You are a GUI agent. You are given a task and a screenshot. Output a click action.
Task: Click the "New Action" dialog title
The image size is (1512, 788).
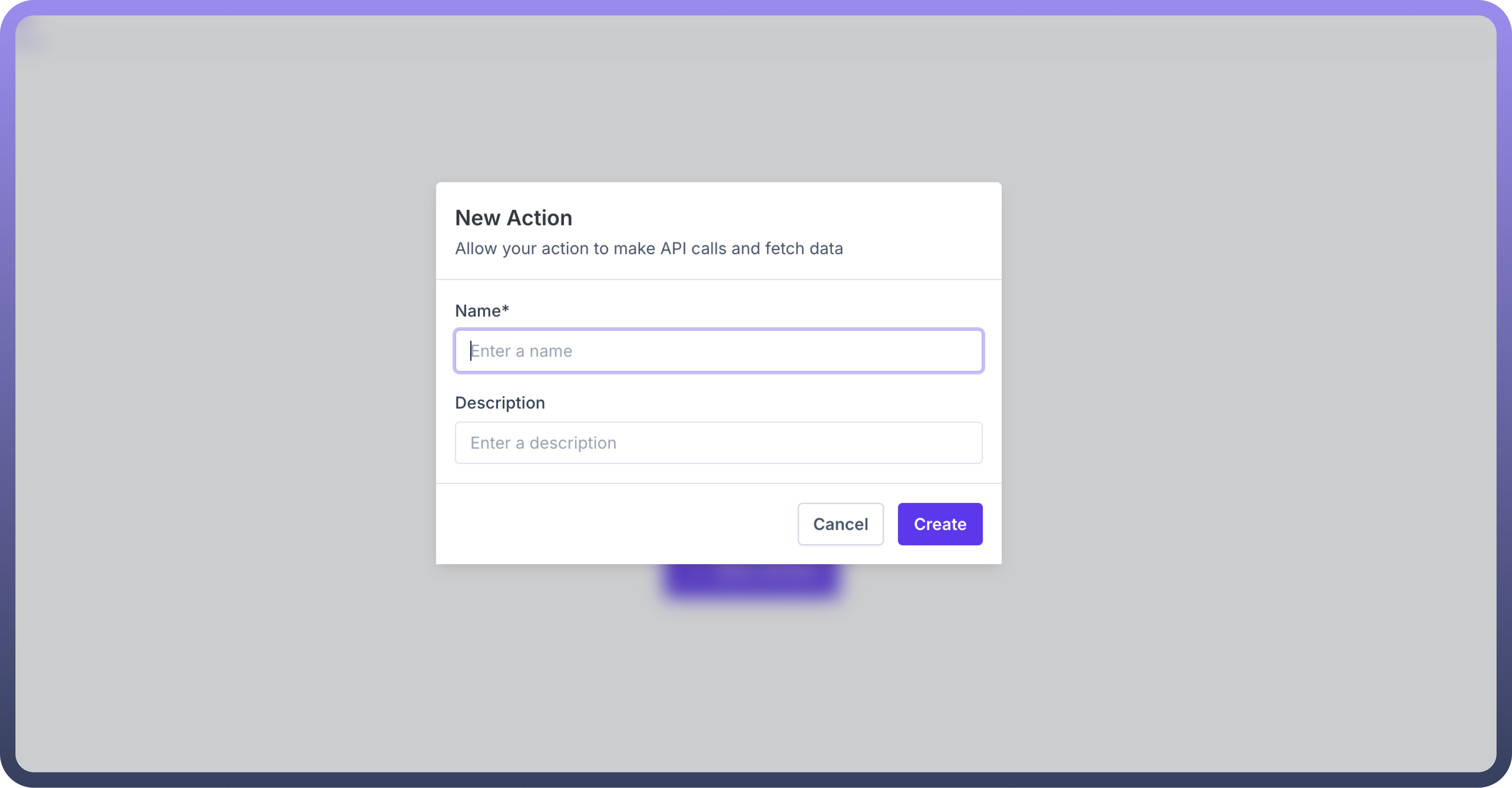(x=514, y=218)
